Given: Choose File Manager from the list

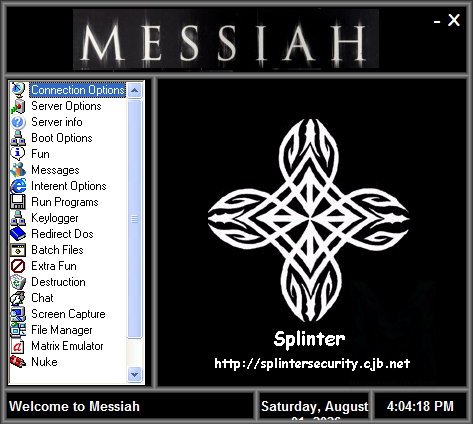Looking at the screenshot, I should (x=62, y=330).
